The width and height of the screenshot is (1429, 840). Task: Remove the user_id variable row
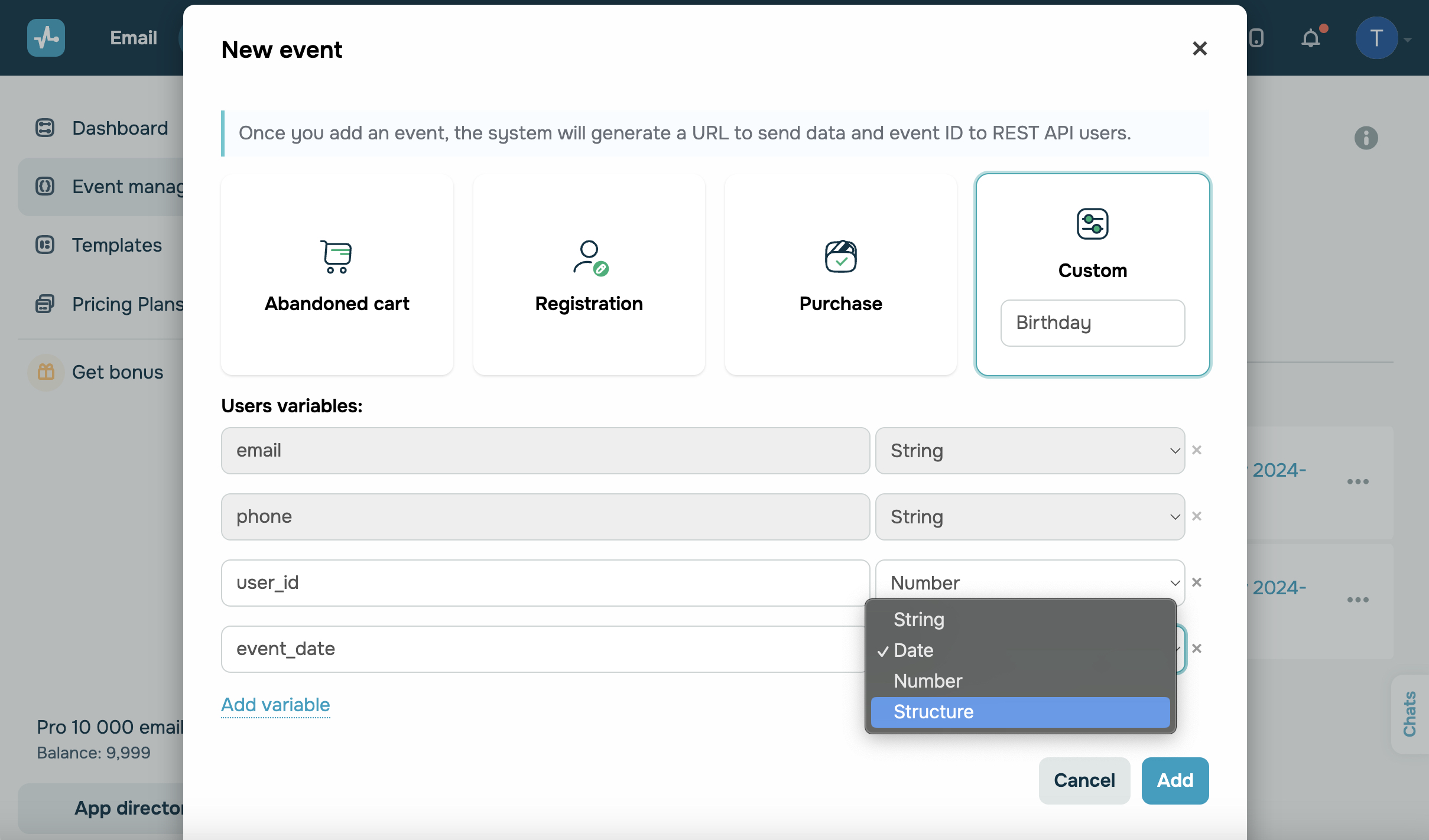click(x=1197, y=582)
